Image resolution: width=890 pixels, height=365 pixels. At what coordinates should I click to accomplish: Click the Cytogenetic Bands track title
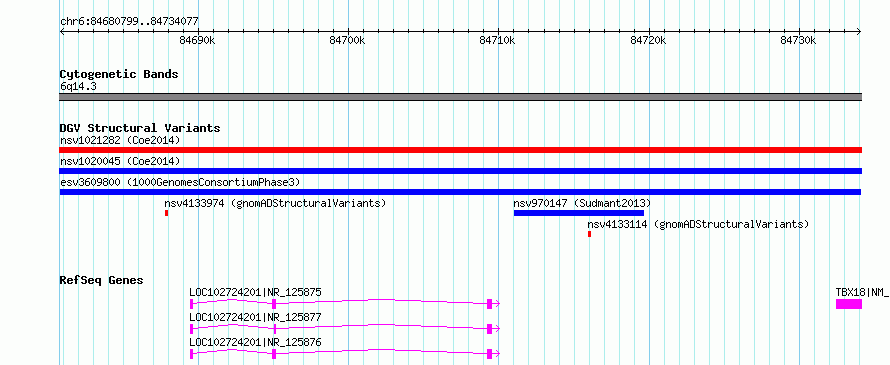[119, 74]
